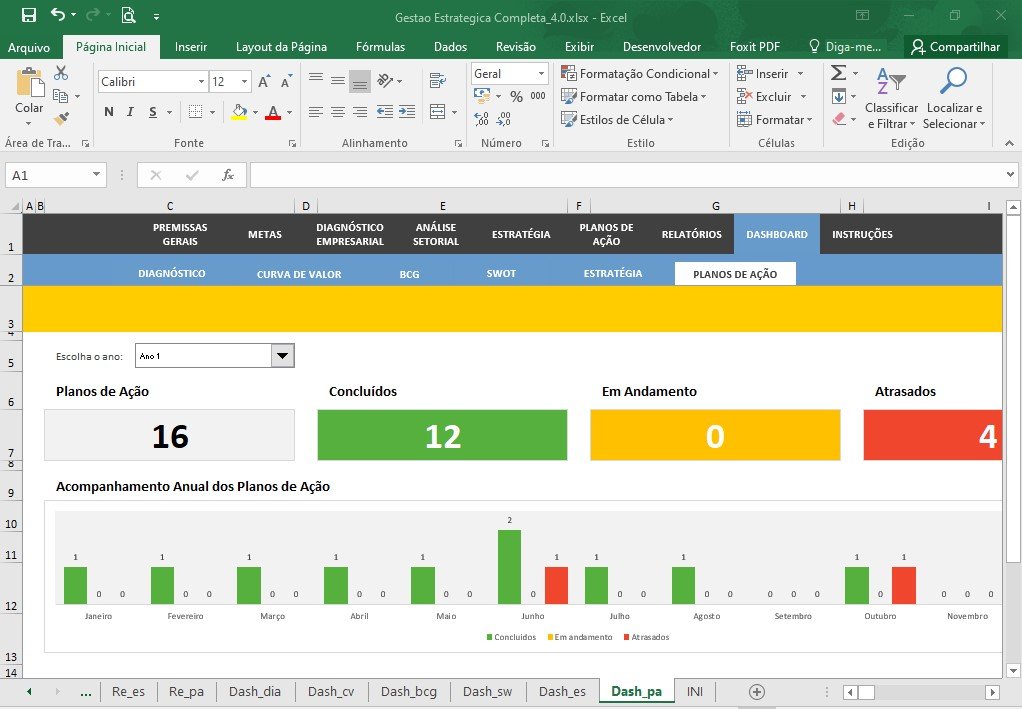This screenshot has width=1022, height=709.
Task: Open the Ano 1 year selector dropdown
Action: [x=282, y=356]
